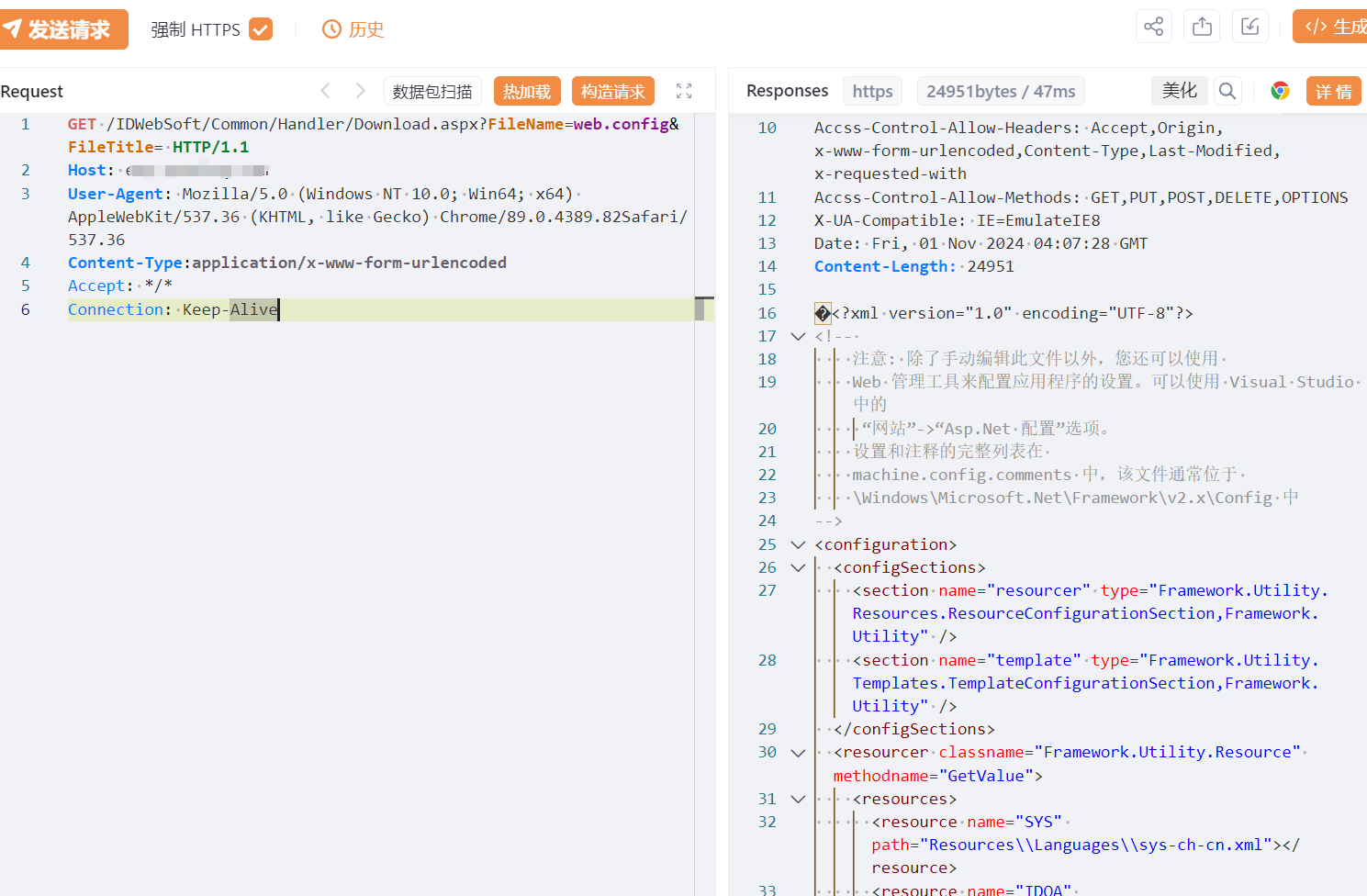Viewport: 1367px width, 896px height.
Task: Click the Accss-Control-Allow-Methods header line
Action: click(1081, 197)
